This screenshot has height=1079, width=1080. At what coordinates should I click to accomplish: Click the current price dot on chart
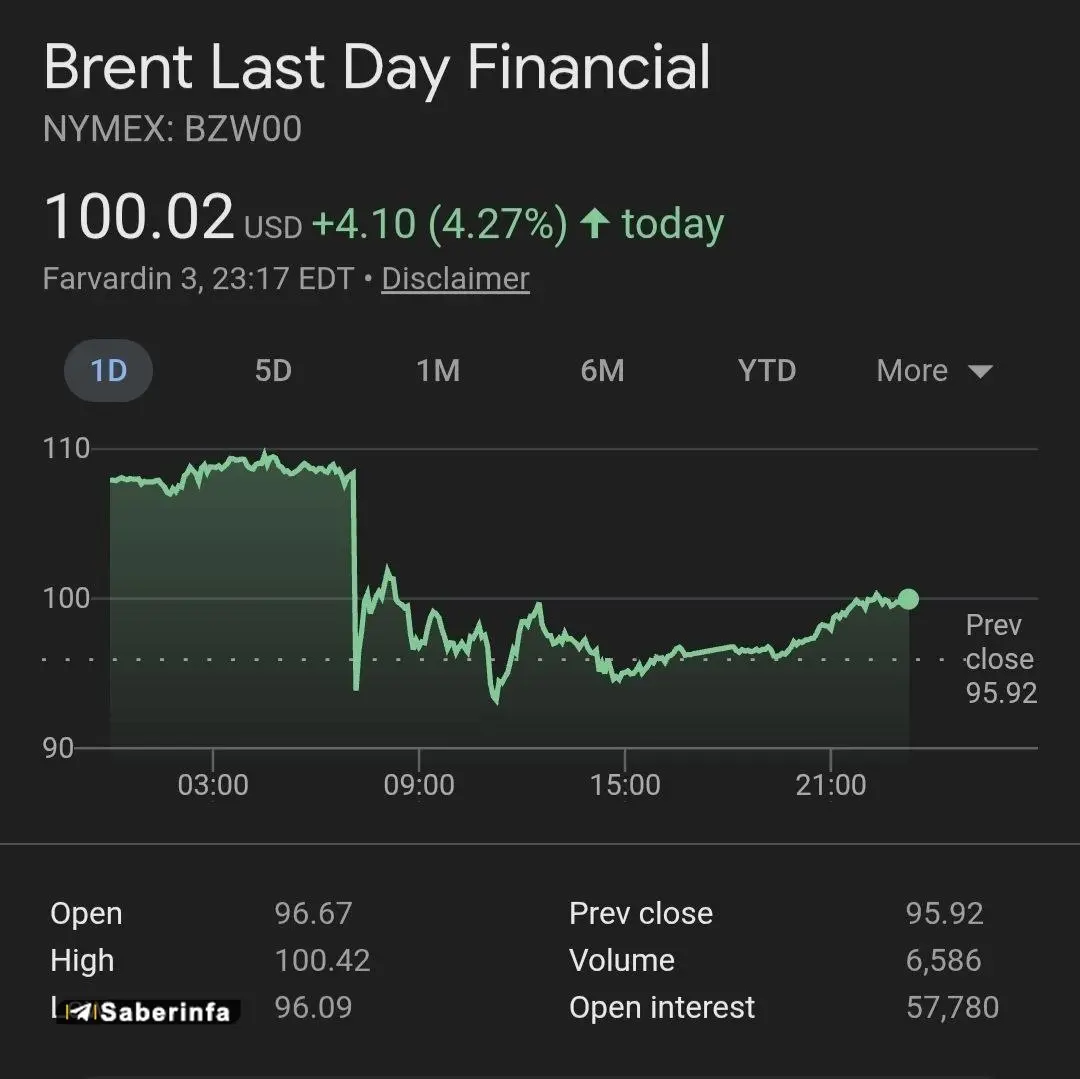(908, 599)
